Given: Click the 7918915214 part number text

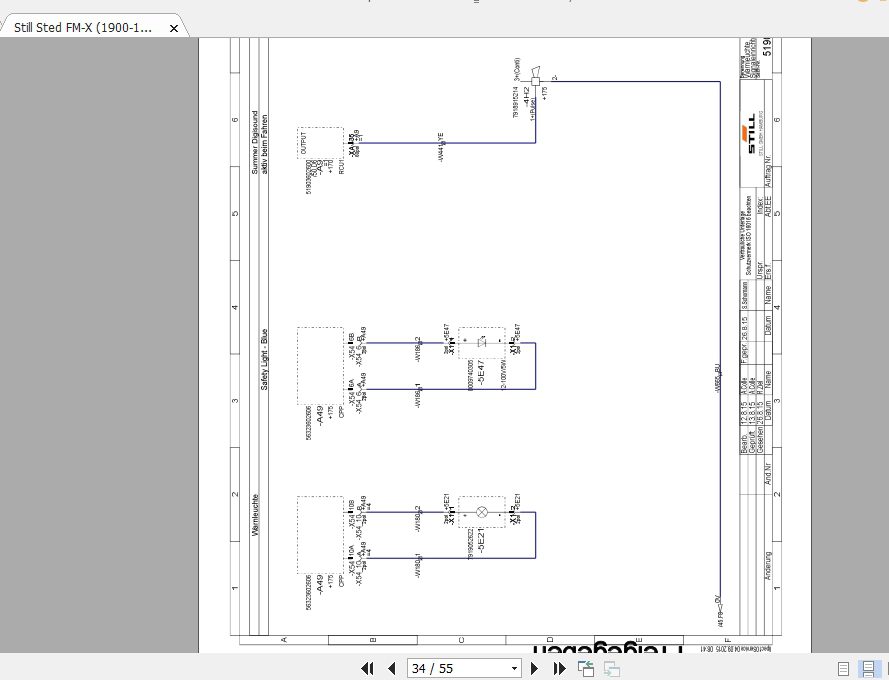Looking at the screenshot, I should pyautogui.click(x=516, y=101).
